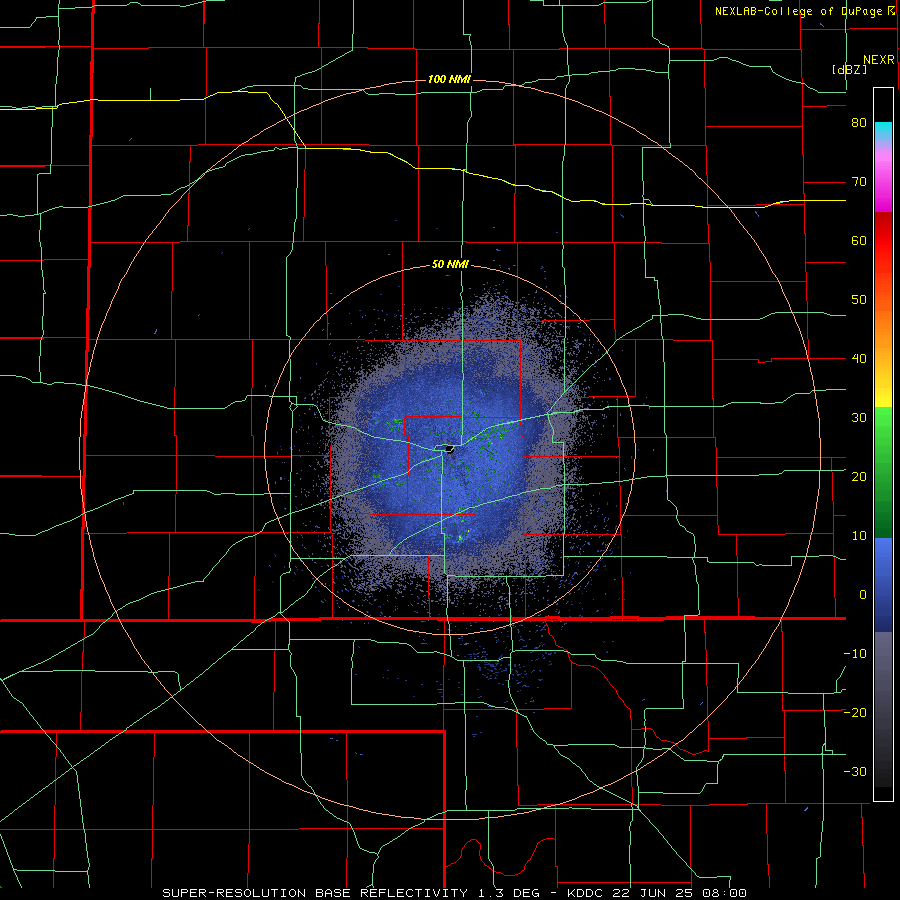Click the 80 dBZ scale value
Viewport: 900px width, 900px height.
(859, 123)
